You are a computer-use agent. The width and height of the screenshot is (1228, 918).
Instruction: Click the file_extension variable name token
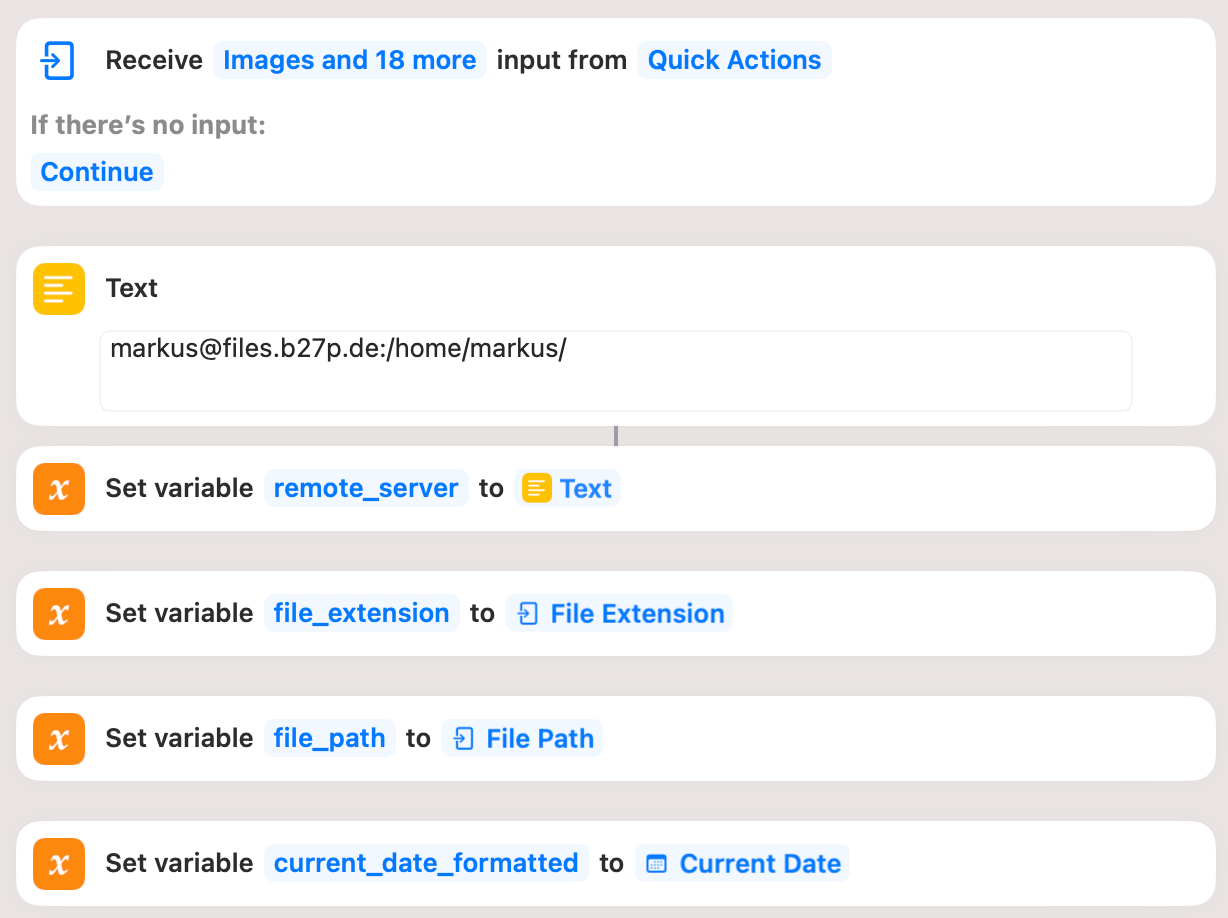point(362,613)
